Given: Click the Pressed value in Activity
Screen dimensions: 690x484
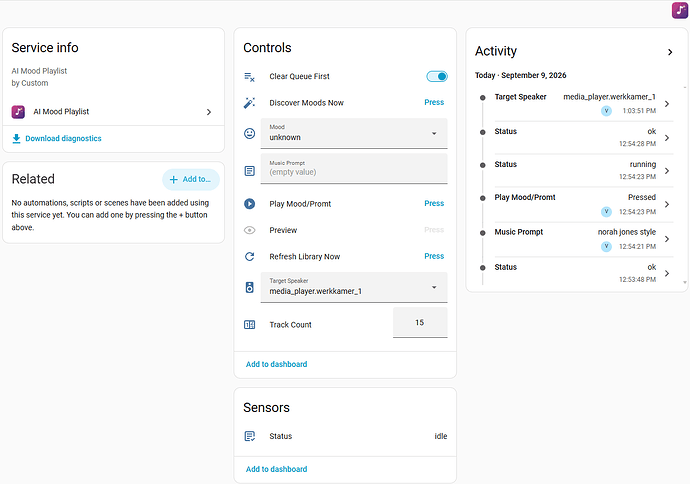Looking at the screenshot, I should click(x=642, y=197).
